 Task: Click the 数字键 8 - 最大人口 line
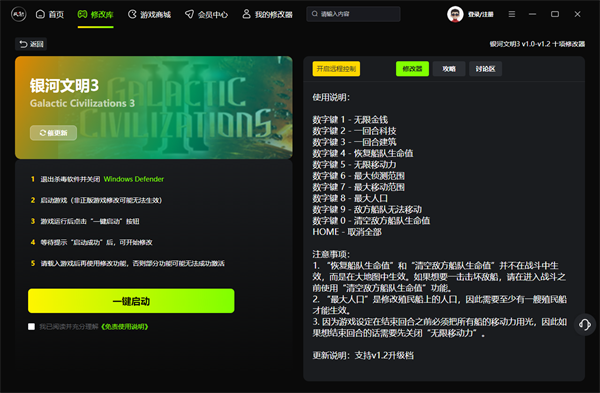350,198
